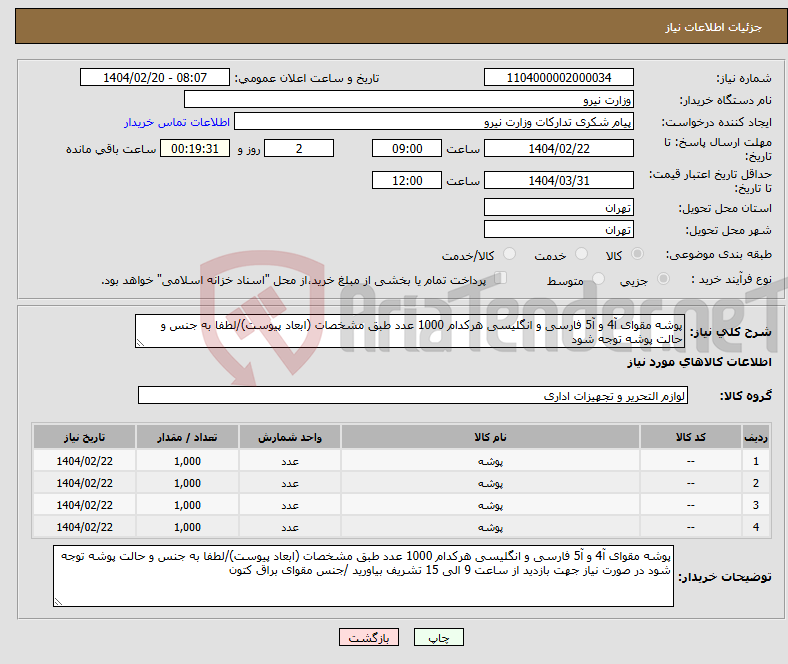Click the جزئیات اطلاعات نیاز page header

pos(714,27)
